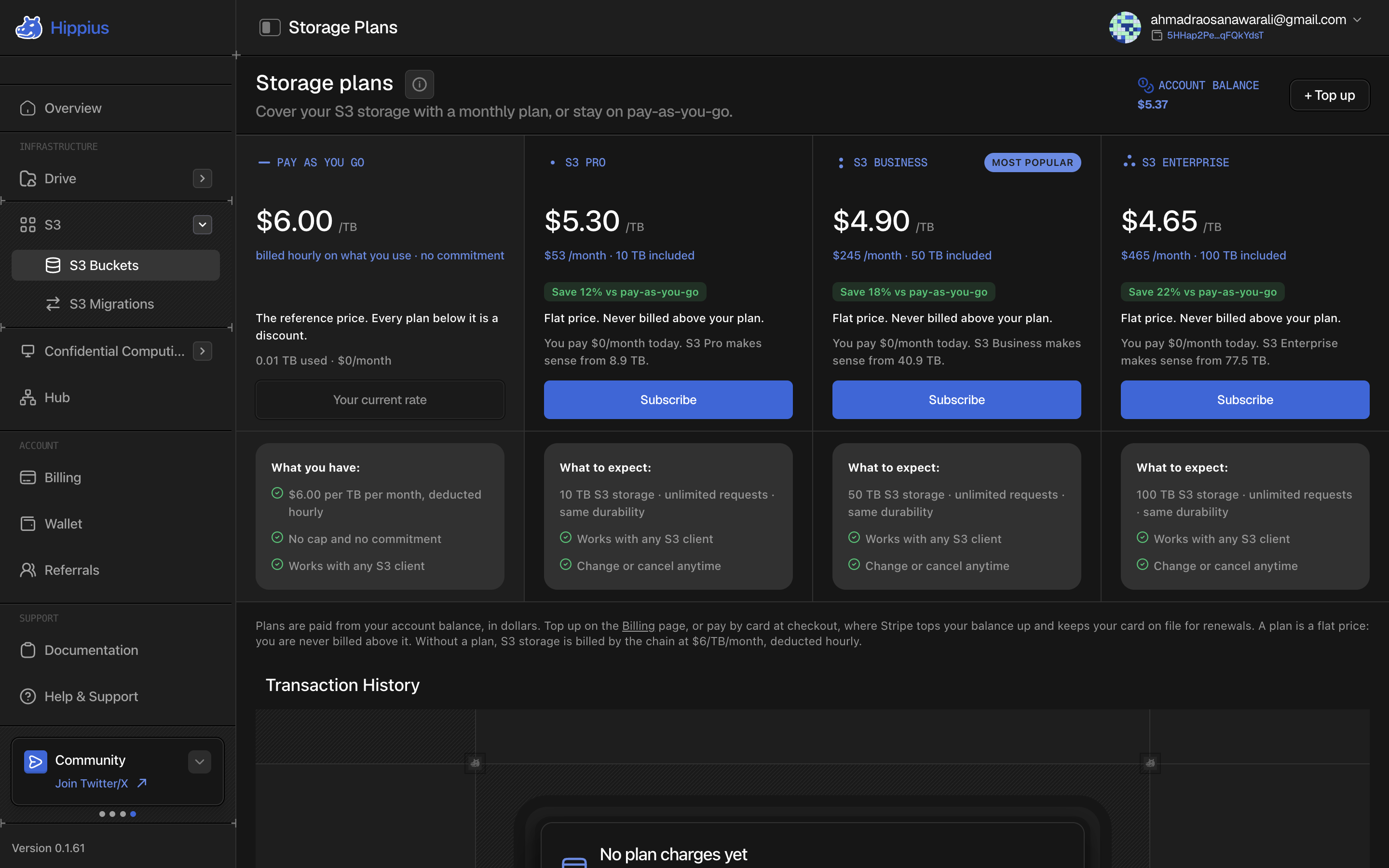Click the Save 18% vs pay-as-you-go badge
The width and height of the screenshot is (1389, 868).
coord(914,292)
